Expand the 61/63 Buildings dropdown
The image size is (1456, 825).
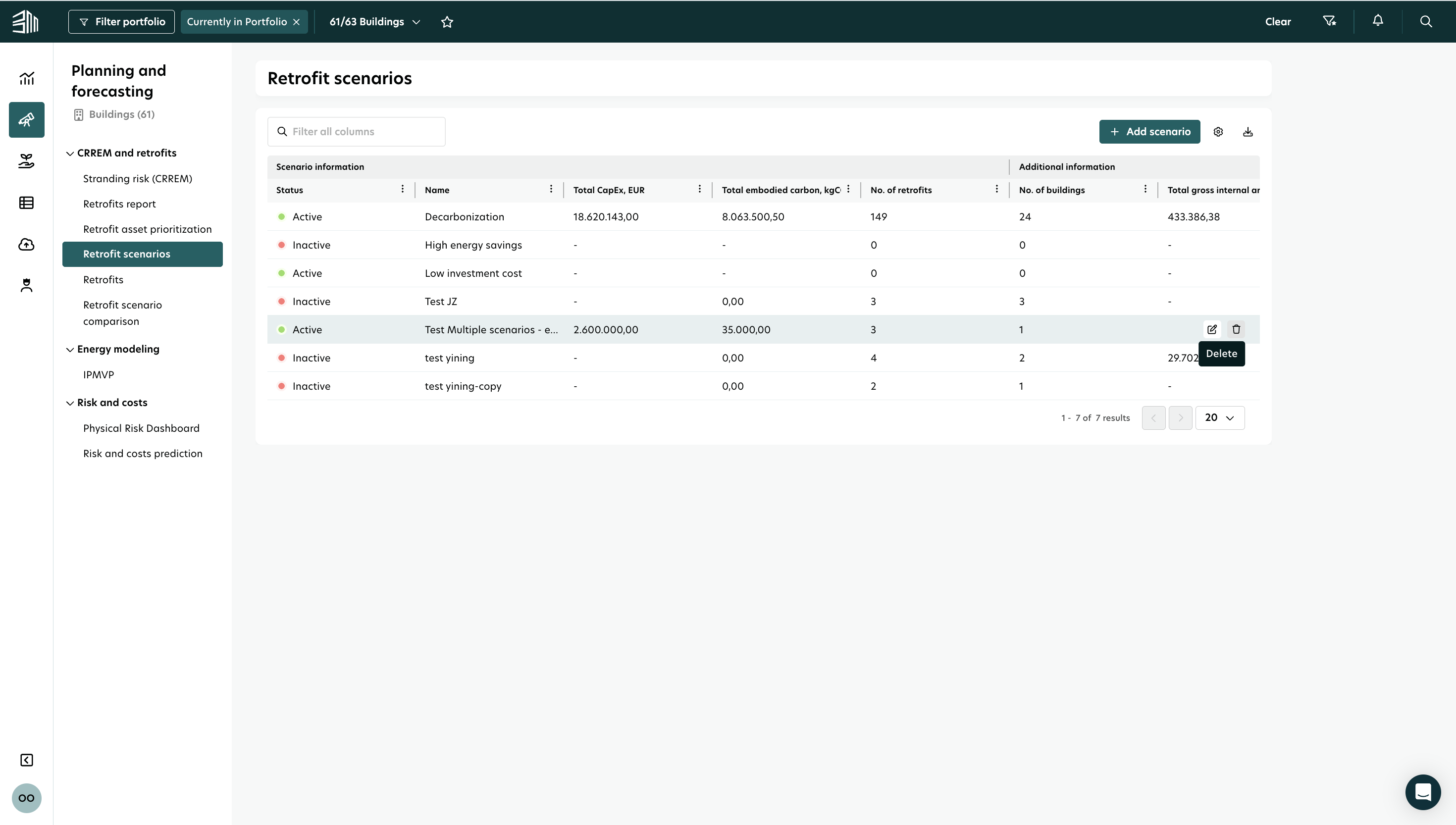375,21
